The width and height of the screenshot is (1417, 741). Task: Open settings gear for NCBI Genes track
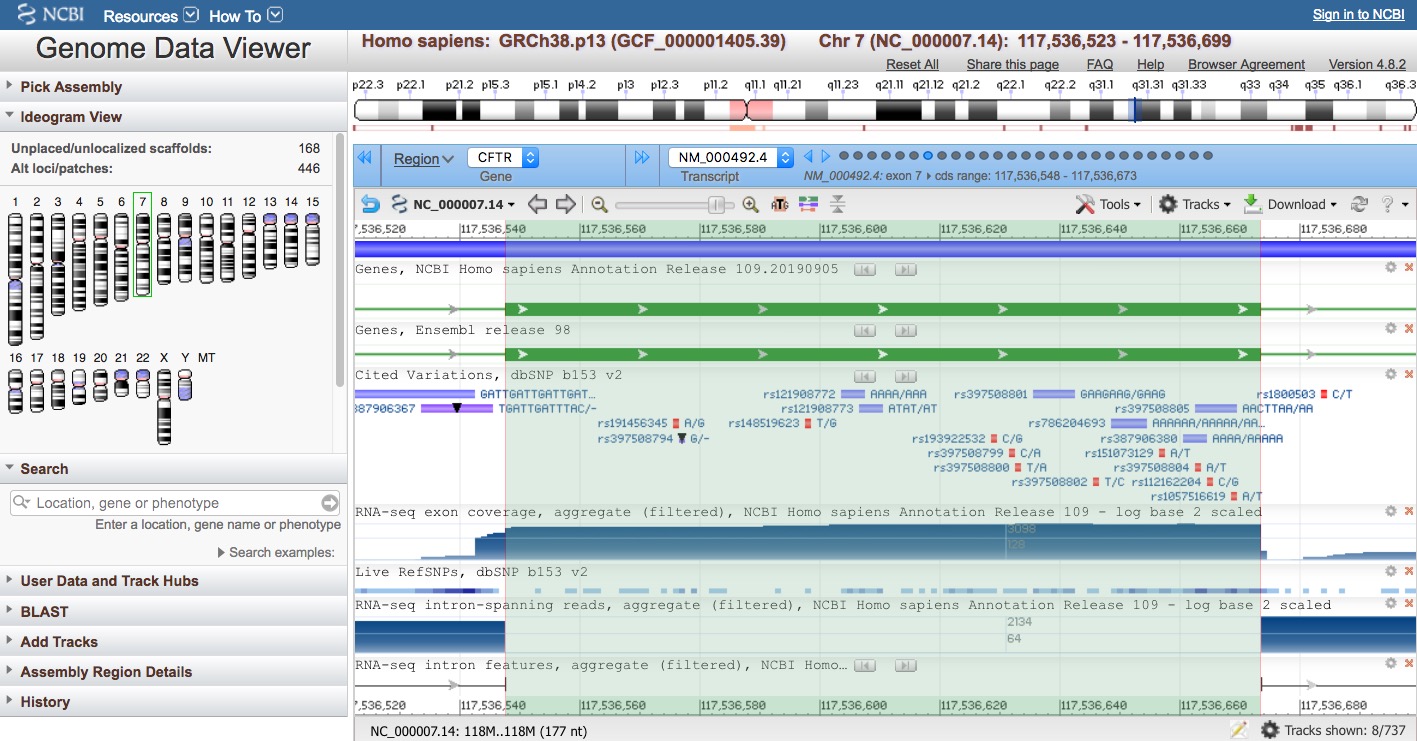[x=1390, y=267]
